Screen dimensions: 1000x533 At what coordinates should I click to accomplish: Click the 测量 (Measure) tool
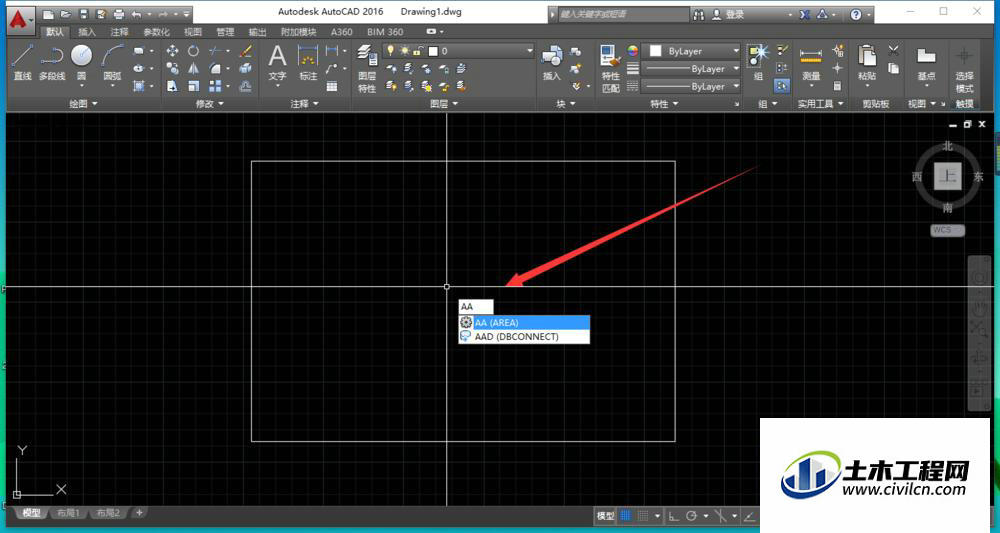(811, 62)
